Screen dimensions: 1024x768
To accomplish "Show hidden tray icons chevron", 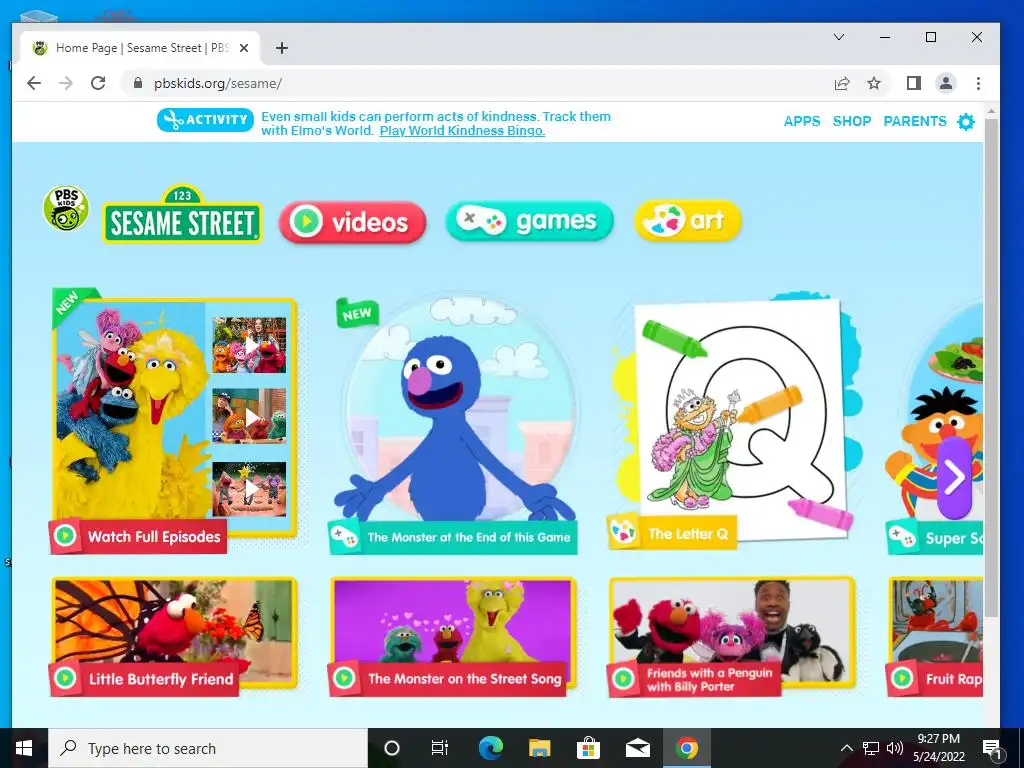I will pyautogui.click(x=846, y=748).
